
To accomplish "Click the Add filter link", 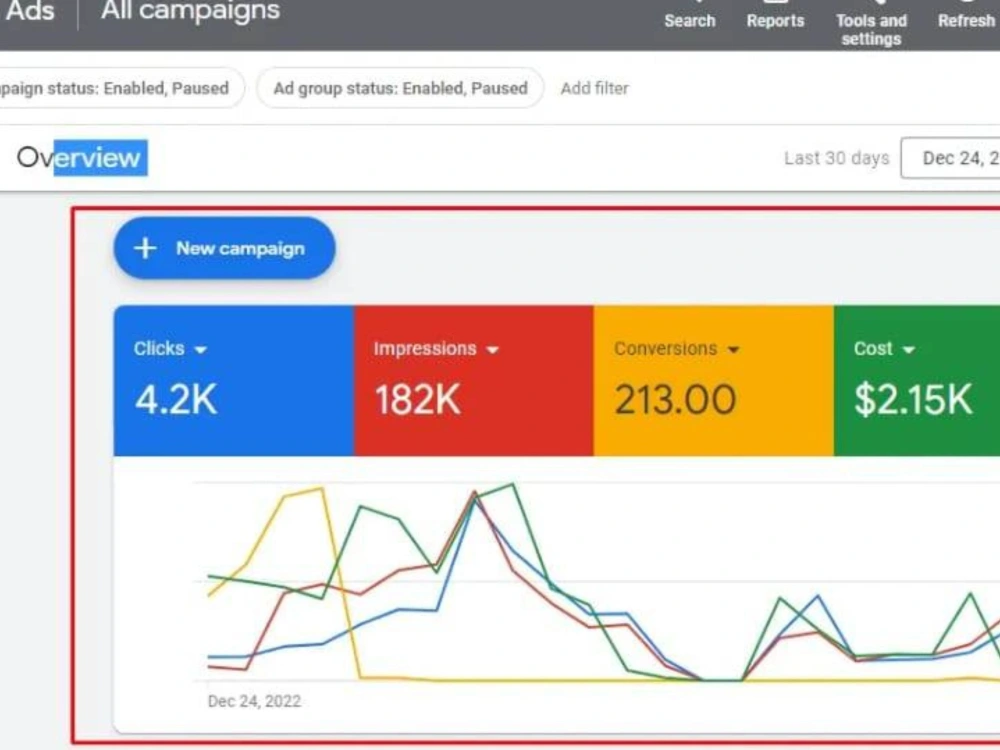I will pos(594,88).
